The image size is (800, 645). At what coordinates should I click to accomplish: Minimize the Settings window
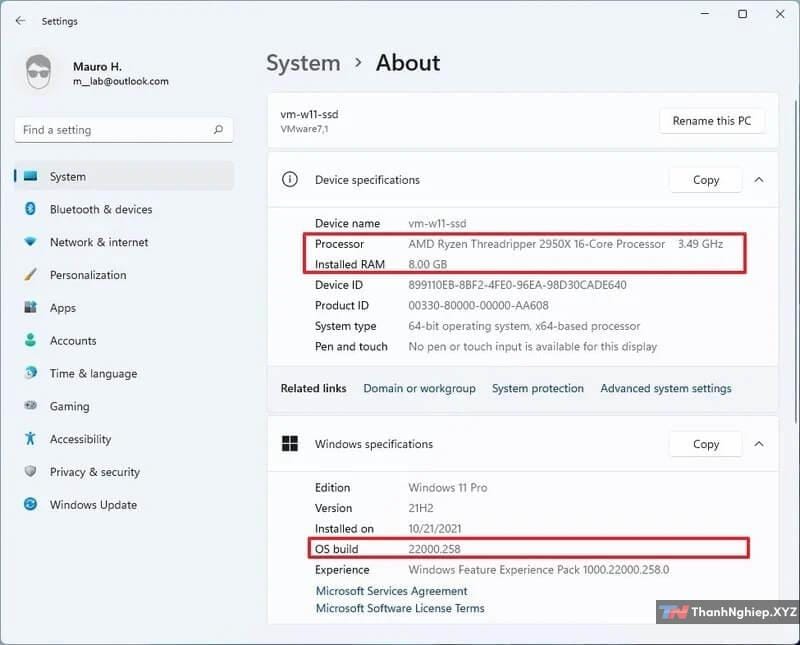[x=705, y=14]
